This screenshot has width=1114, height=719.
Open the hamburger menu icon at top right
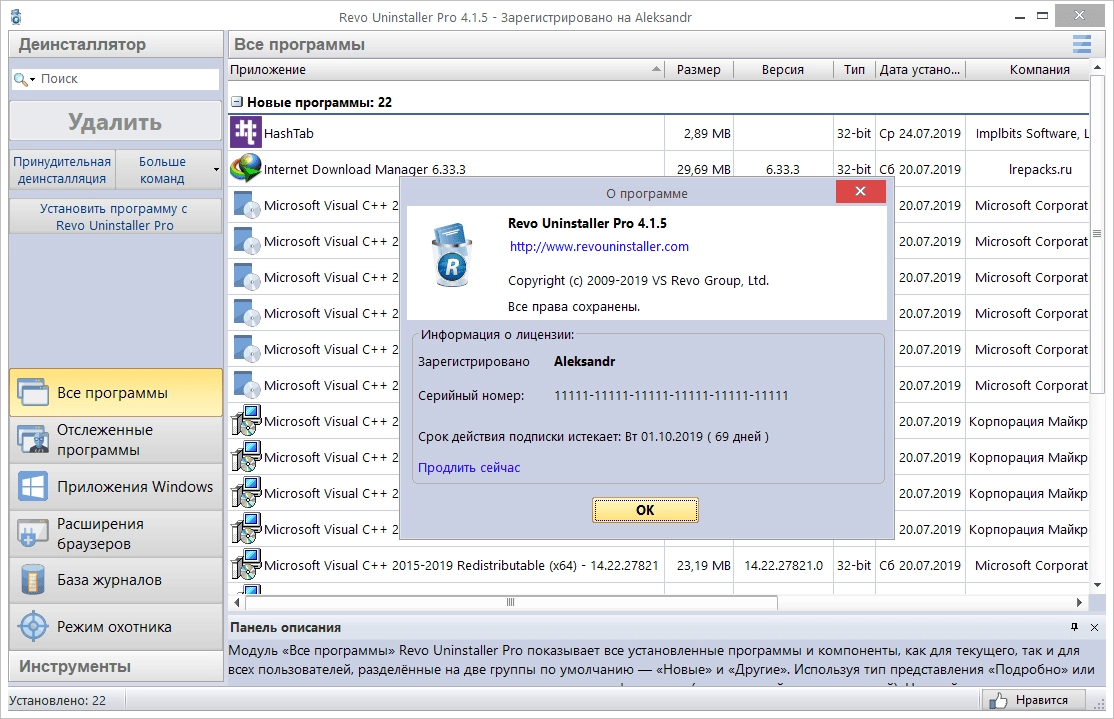1081,44
